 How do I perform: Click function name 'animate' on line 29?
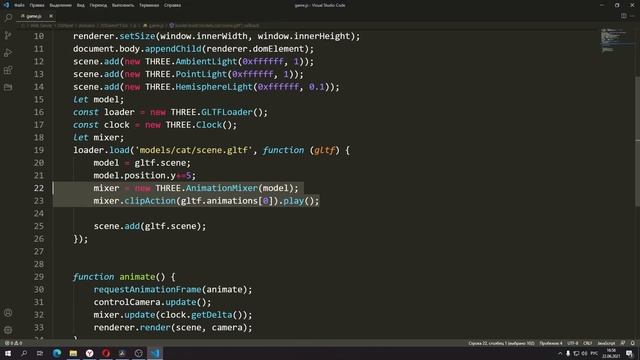pos(137,277)
